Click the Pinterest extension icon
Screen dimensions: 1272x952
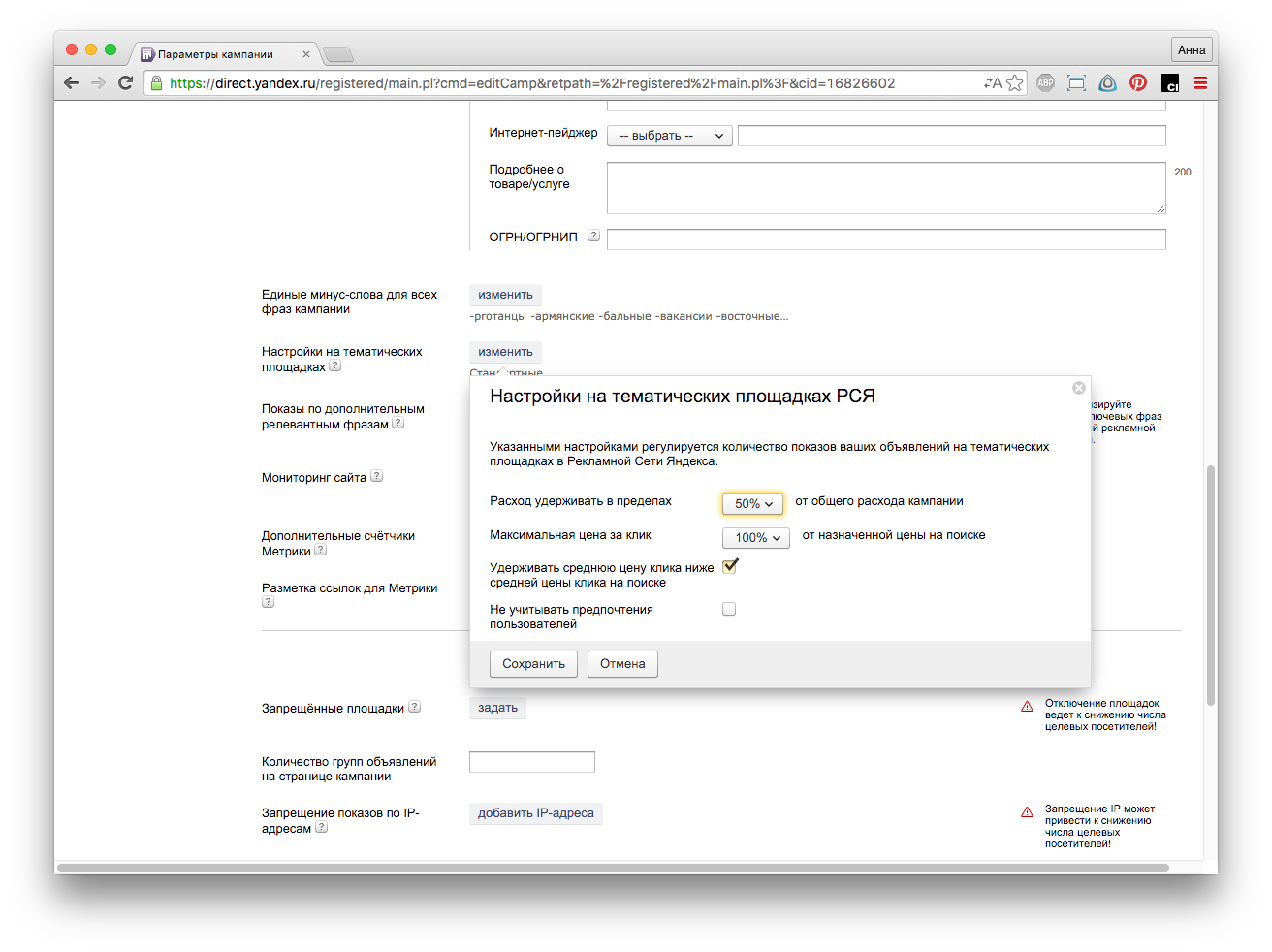click(x=1138, y=83)
